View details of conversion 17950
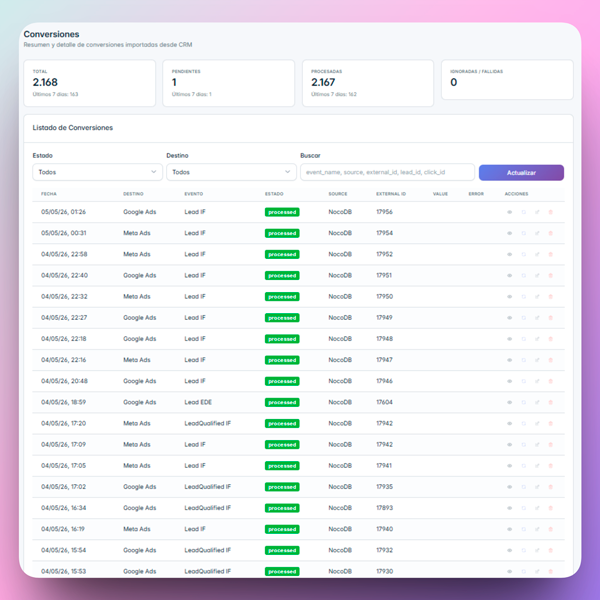The width and height of the screenshot is (600, 600). pos(509,297)
